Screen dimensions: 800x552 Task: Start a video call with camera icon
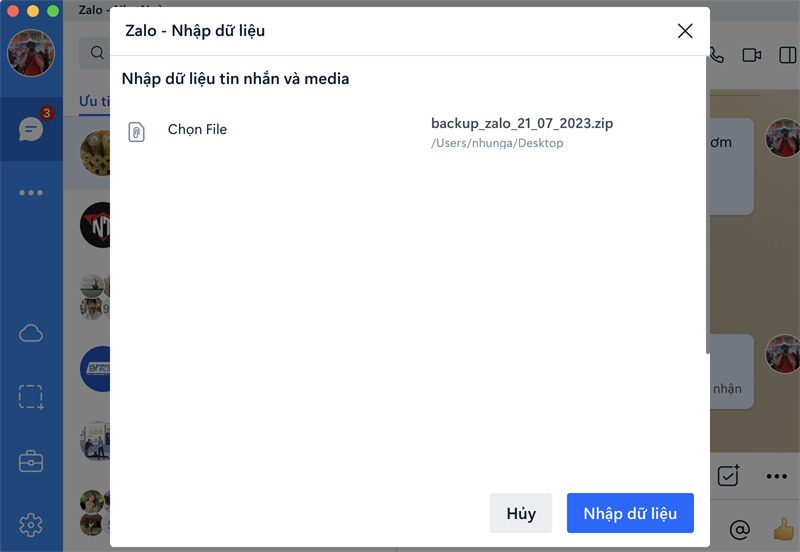pyautogui.click(x=752, y=55)
